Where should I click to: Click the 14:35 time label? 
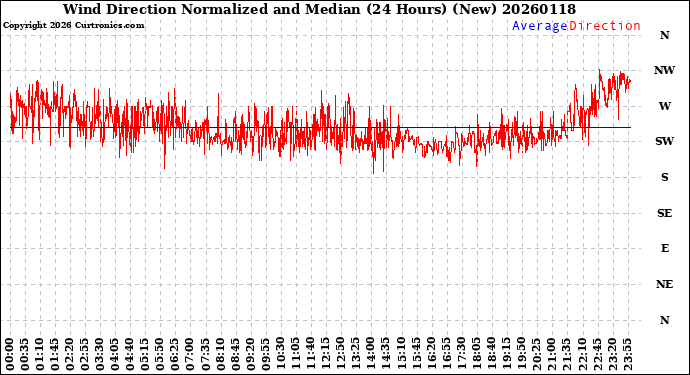click(x=385, y=355)
